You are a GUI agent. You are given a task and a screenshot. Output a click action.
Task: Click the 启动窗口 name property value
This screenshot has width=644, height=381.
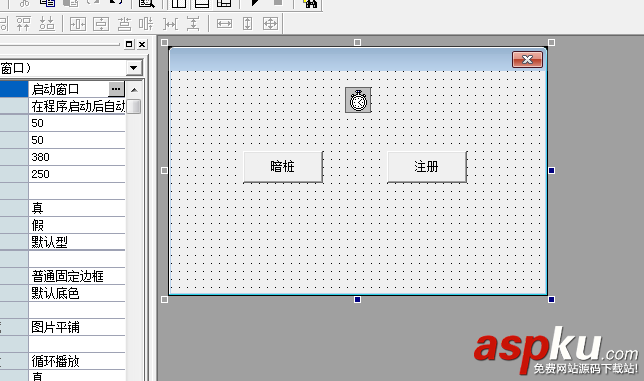(69, 89)
